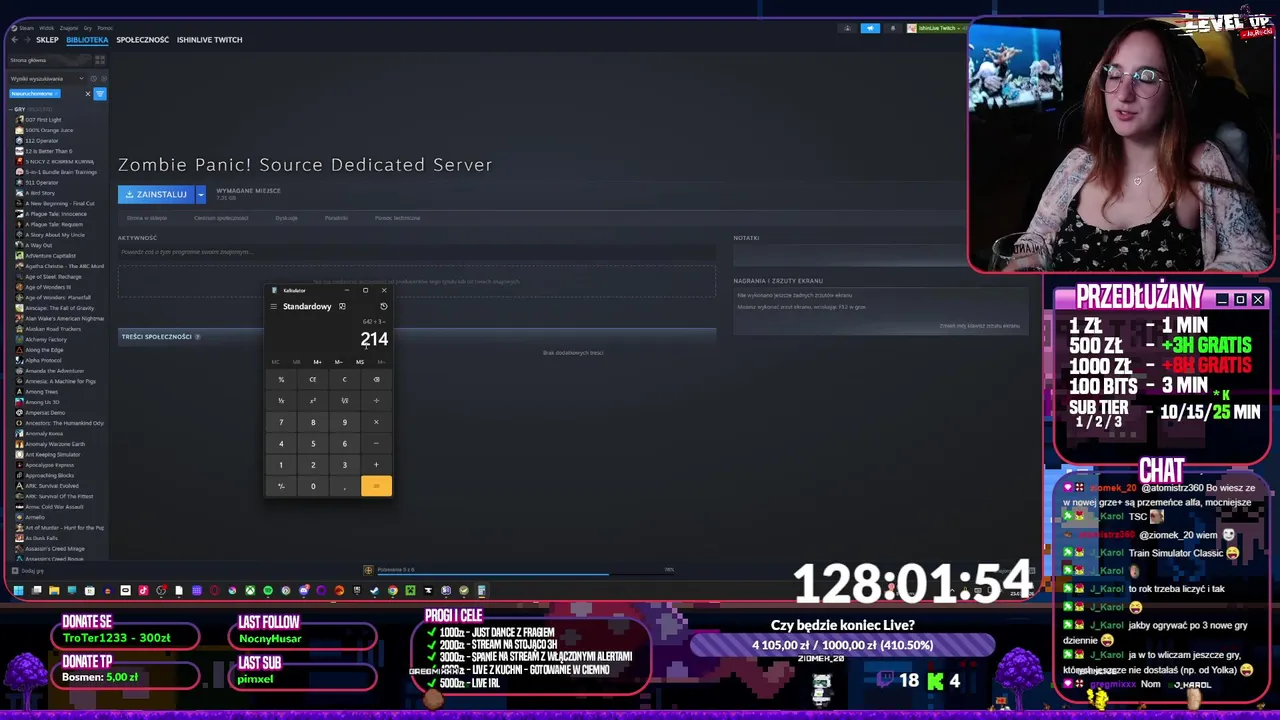Click calculator square x² key
The height and width of the screenshot is (720, 1280).
[x=313, y=401]
